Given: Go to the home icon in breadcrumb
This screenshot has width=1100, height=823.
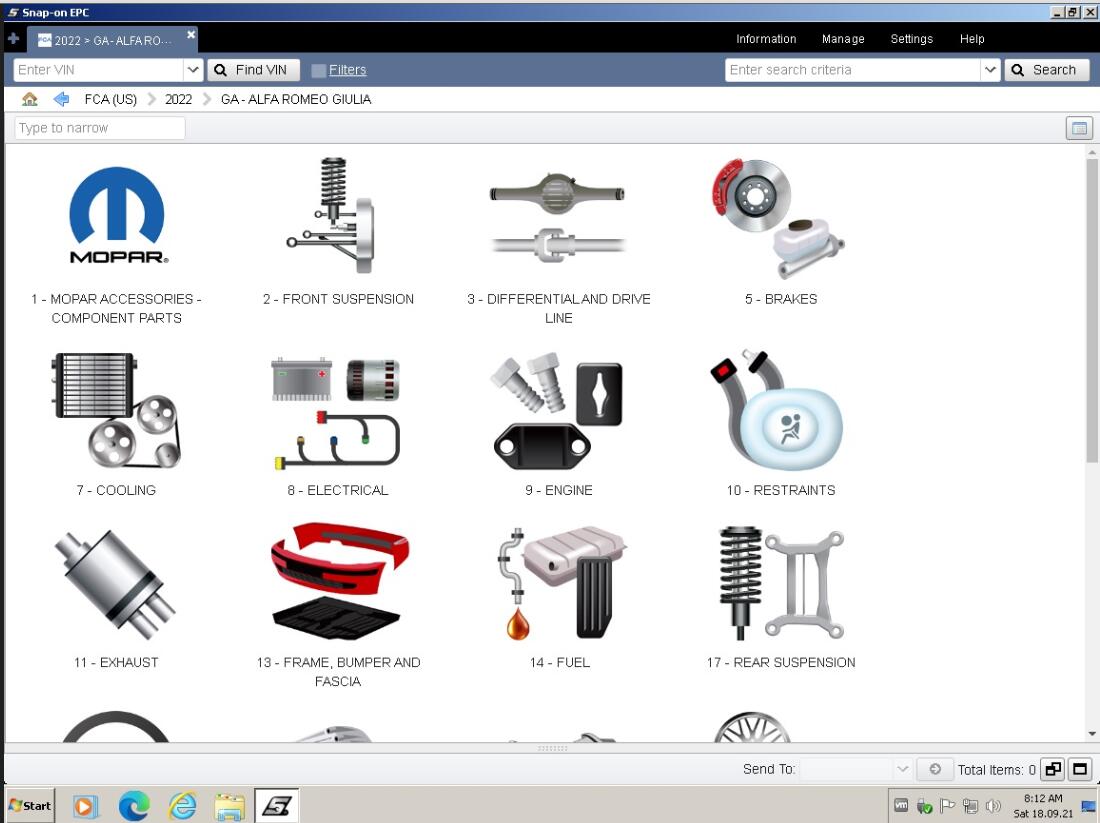Looking at the screenshot, I should 29,99.
